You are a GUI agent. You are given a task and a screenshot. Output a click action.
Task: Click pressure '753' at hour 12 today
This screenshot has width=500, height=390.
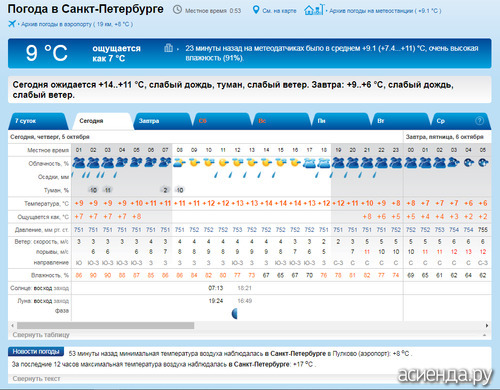237,230
